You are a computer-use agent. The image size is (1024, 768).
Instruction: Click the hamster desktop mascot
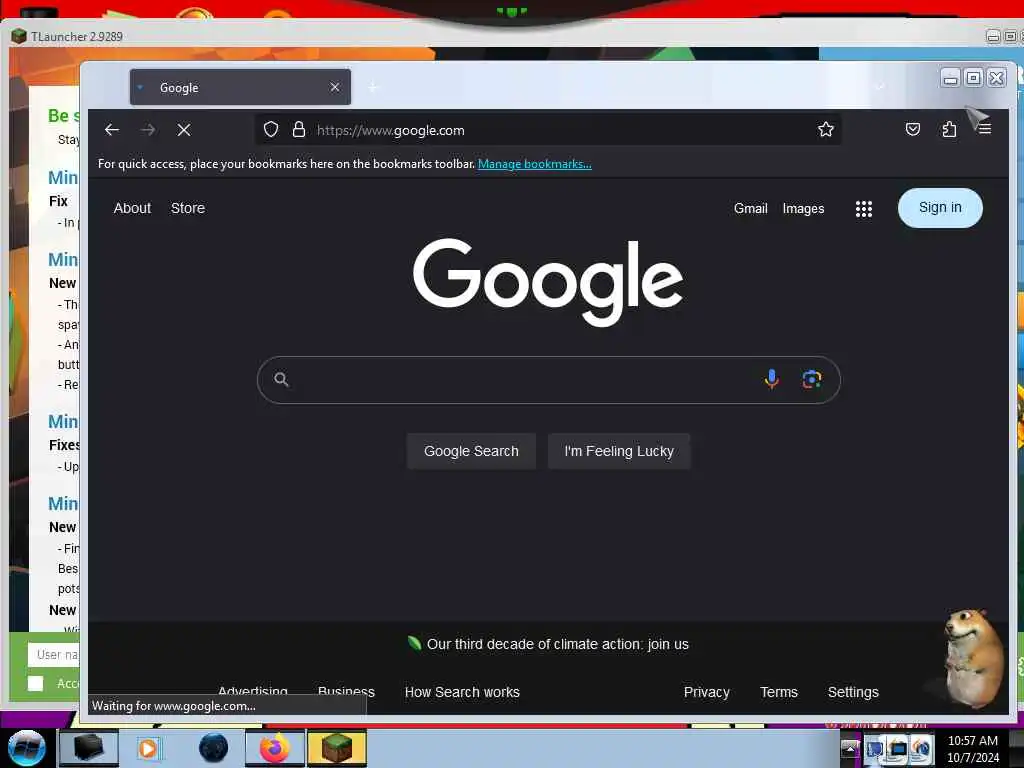(972, 660)
